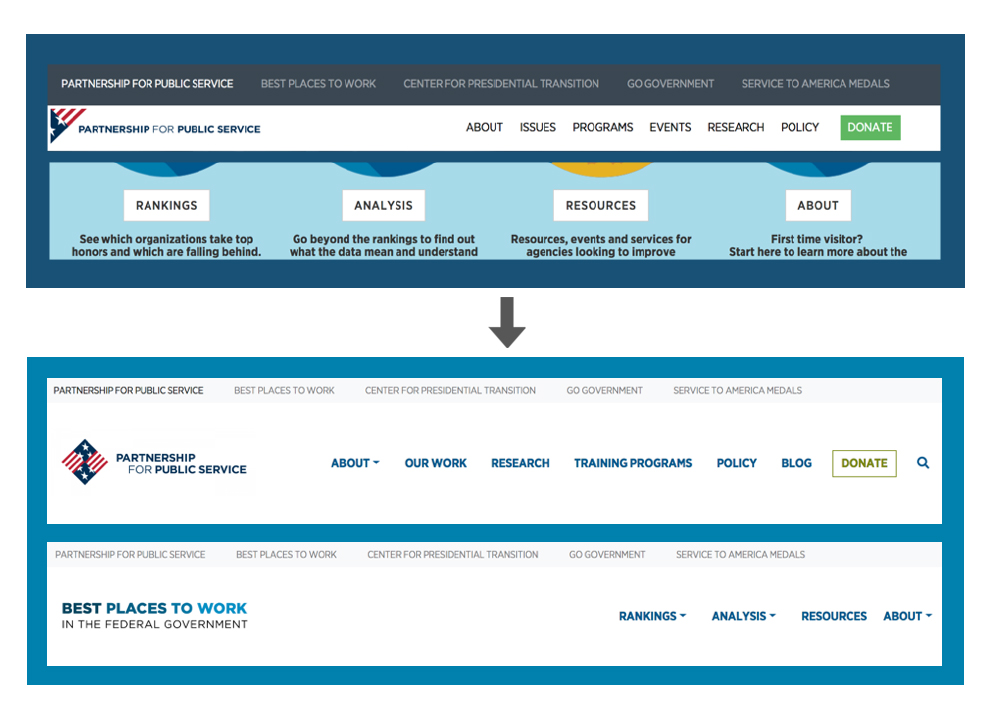
Task: Click outlined DONATE button in new header
Action: pyautogui.click(x=864, y=463)
